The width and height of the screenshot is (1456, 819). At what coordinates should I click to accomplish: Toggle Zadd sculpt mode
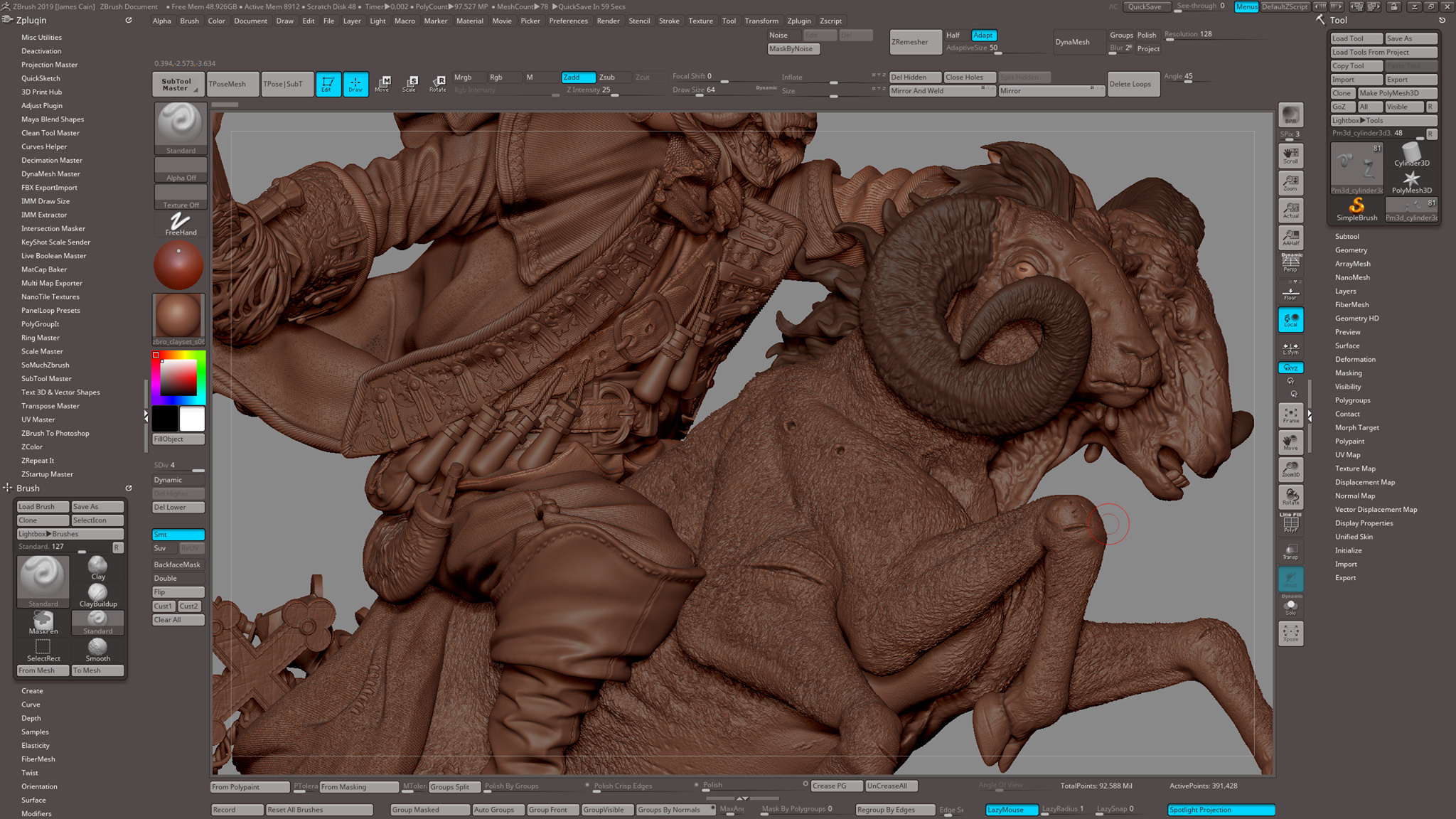point(578,77)
